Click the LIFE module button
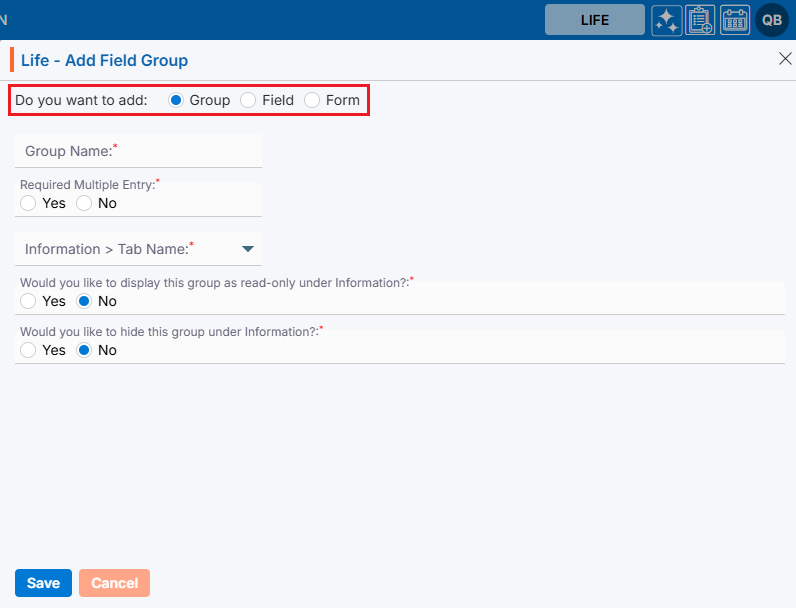Screen dimensions: 796x608 point(594,20)
